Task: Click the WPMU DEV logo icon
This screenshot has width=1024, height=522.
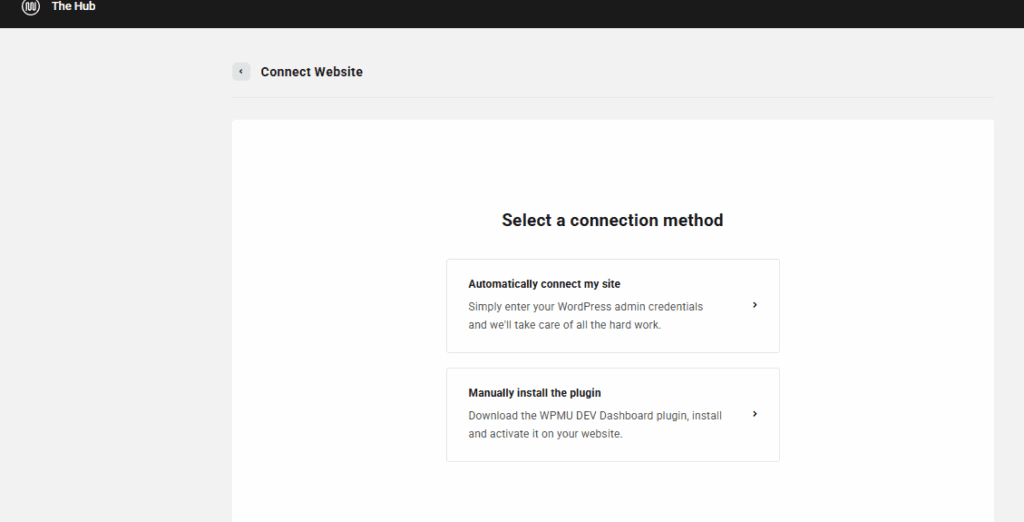Action: [30, 7]
